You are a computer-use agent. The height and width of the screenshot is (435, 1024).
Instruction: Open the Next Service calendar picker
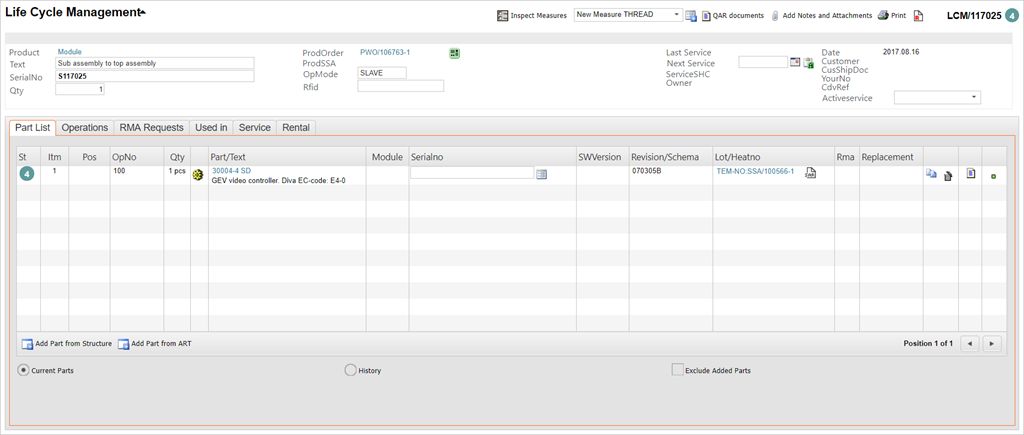point(795,62)
